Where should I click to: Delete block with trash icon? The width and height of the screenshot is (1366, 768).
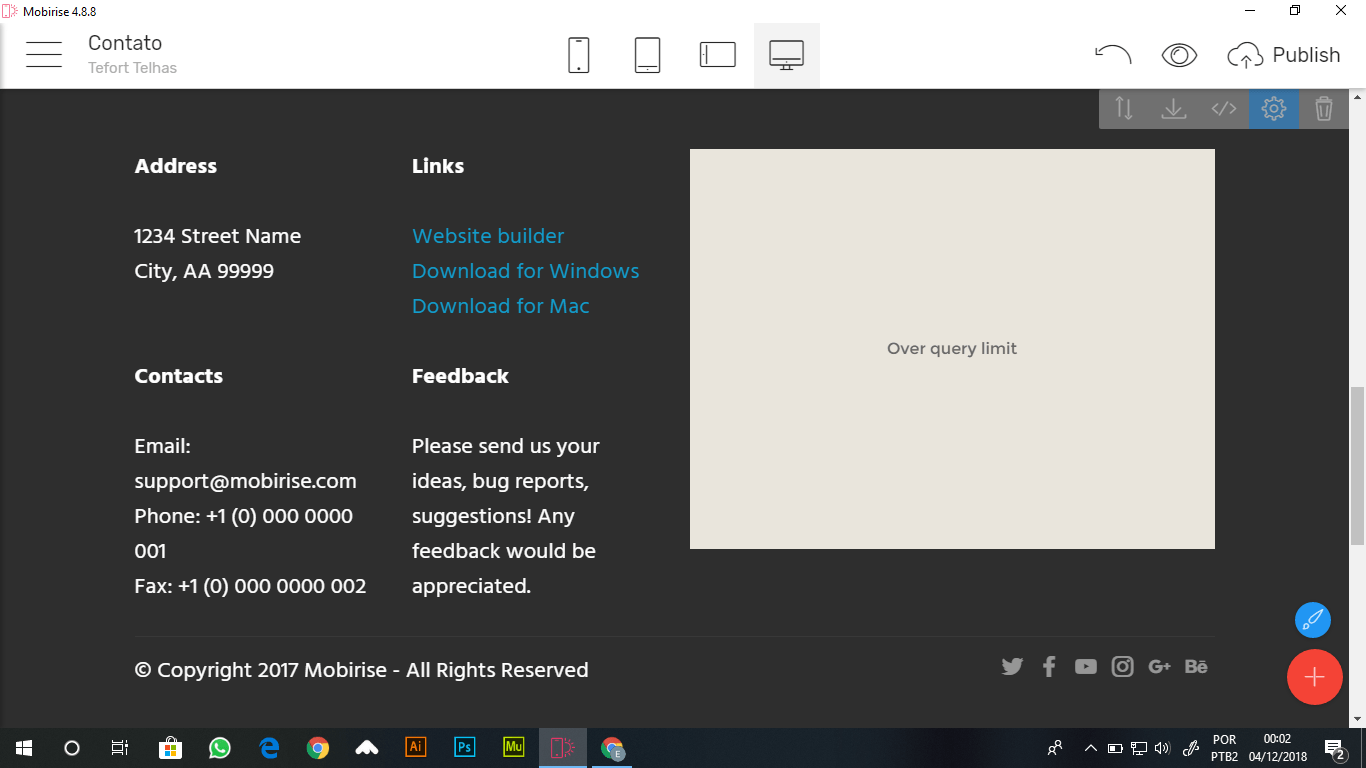point(1324,109)
